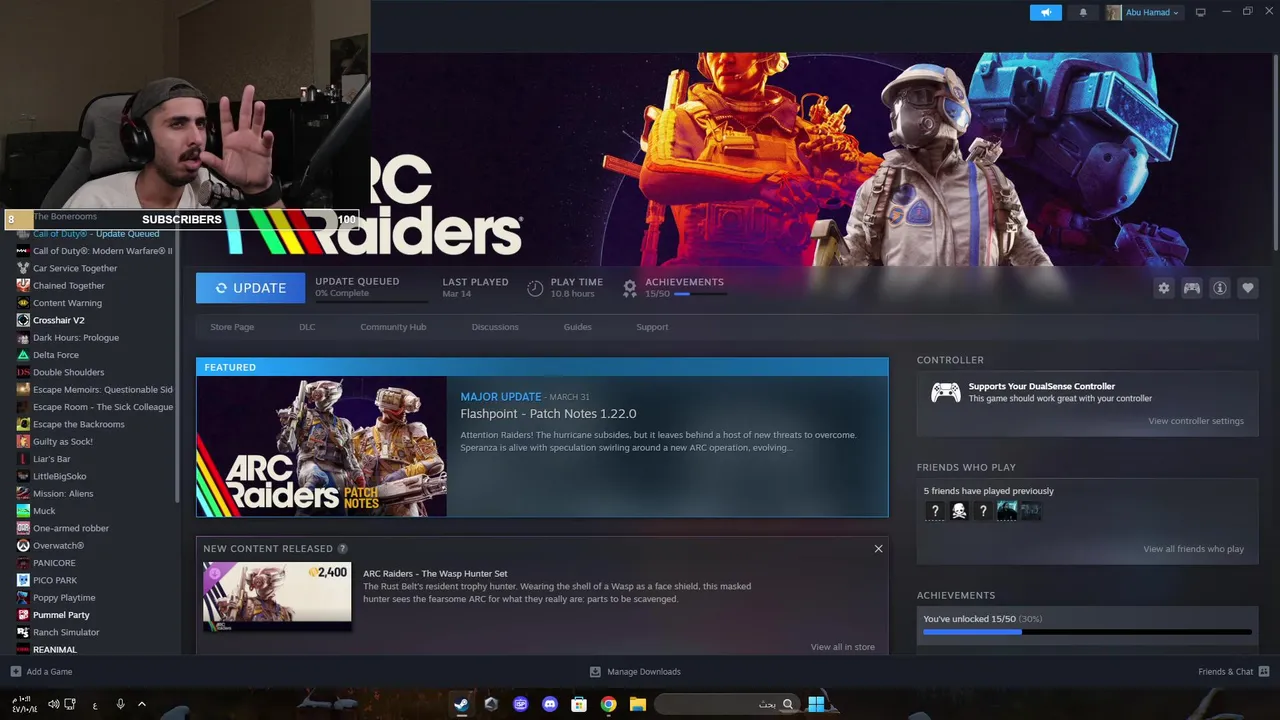1280x720 pixels.
Task: Open File Explorer from the taskbar
Action: pos(637,704)
